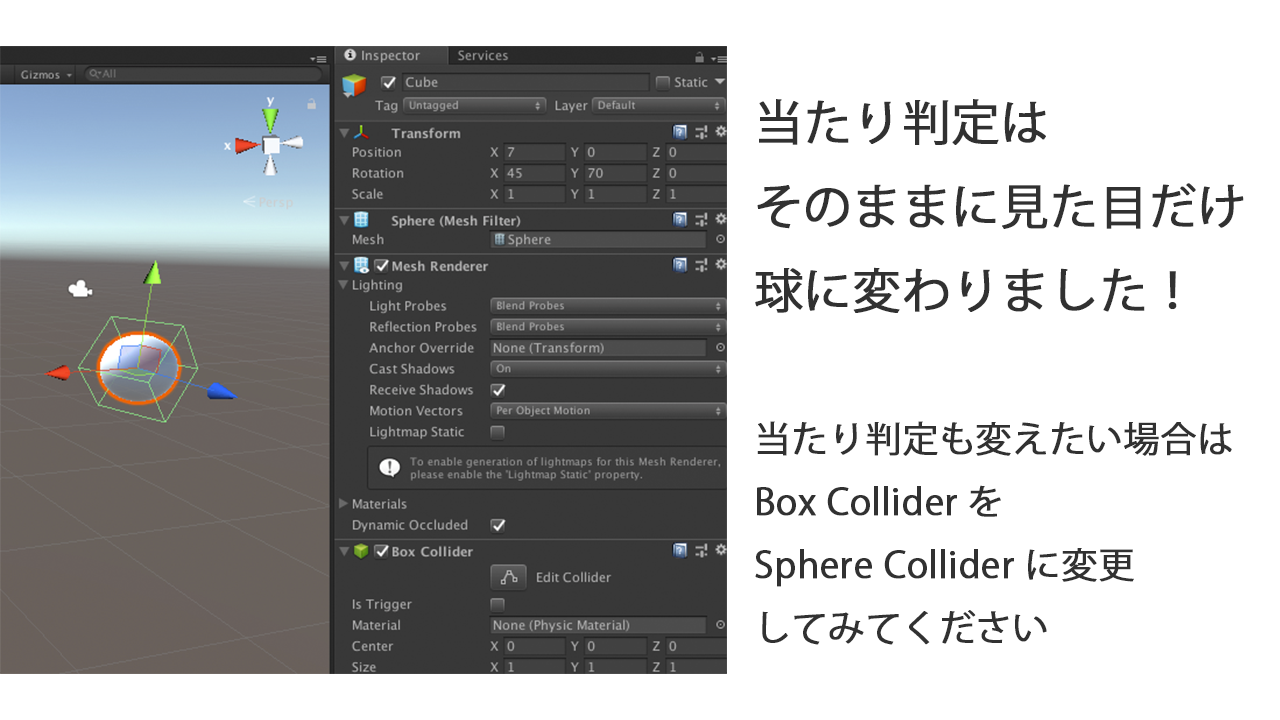Switch to the Services tab

coord(483,56)
